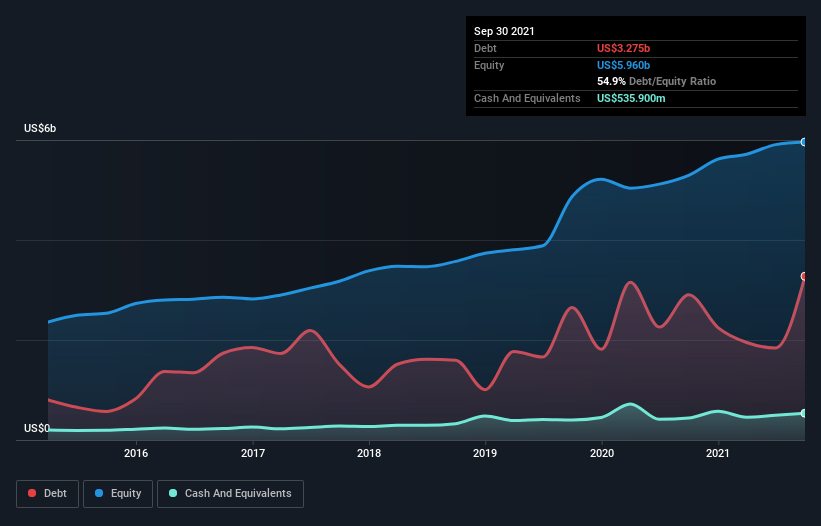Click the US$5.960b equity value

click(x=623, y=65)
